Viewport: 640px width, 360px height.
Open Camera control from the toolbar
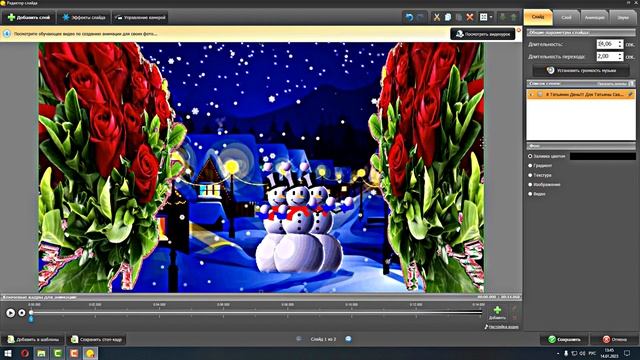tap(140, 18)
